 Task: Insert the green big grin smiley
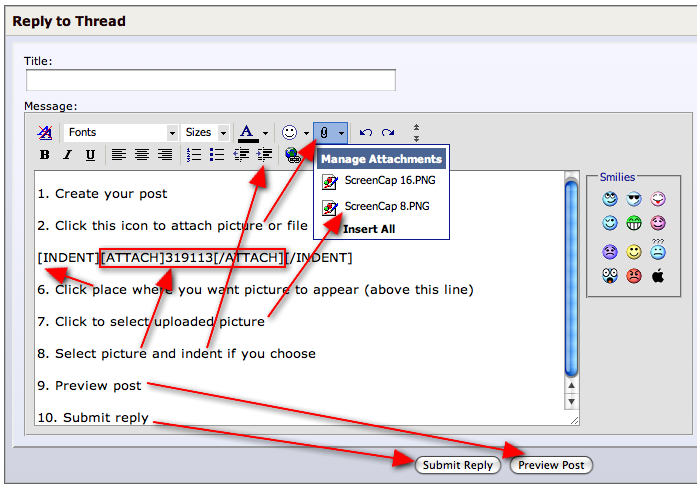634,223
